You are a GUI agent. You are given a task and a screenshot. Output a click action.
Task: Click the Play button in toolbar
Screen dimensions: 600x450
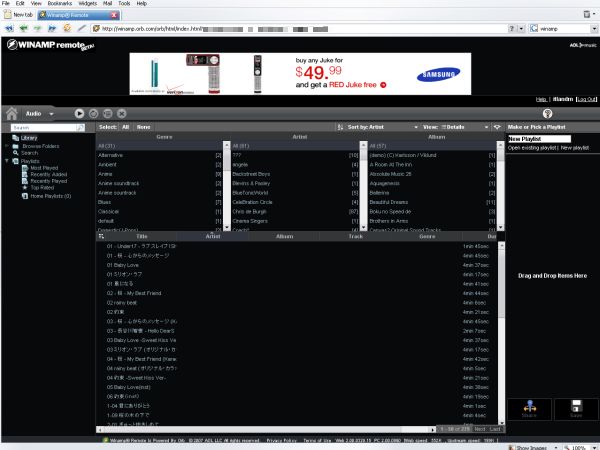click(x=79, y=114)
